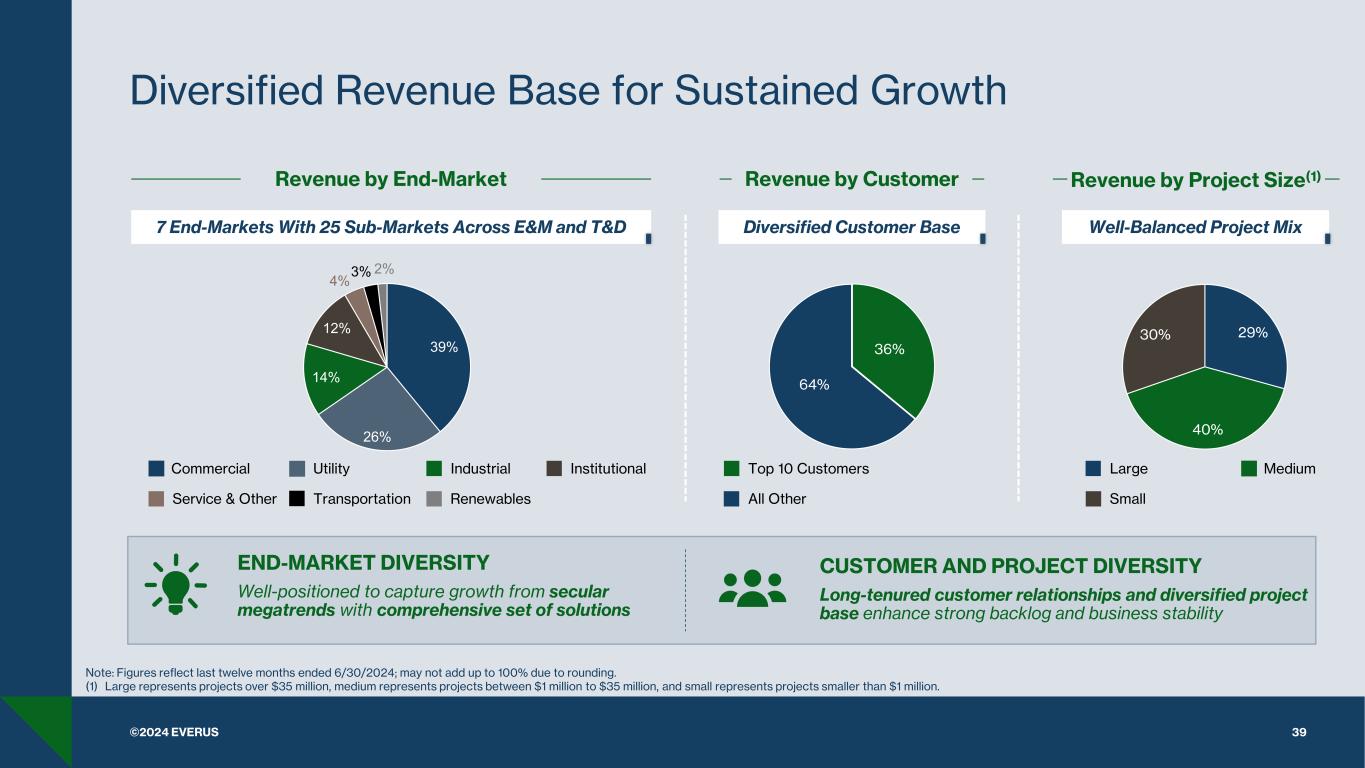Select the Revenue by End-Market heading
Image resolution: width=1365 pixels, height=768 pixels.
coord(391,180)
